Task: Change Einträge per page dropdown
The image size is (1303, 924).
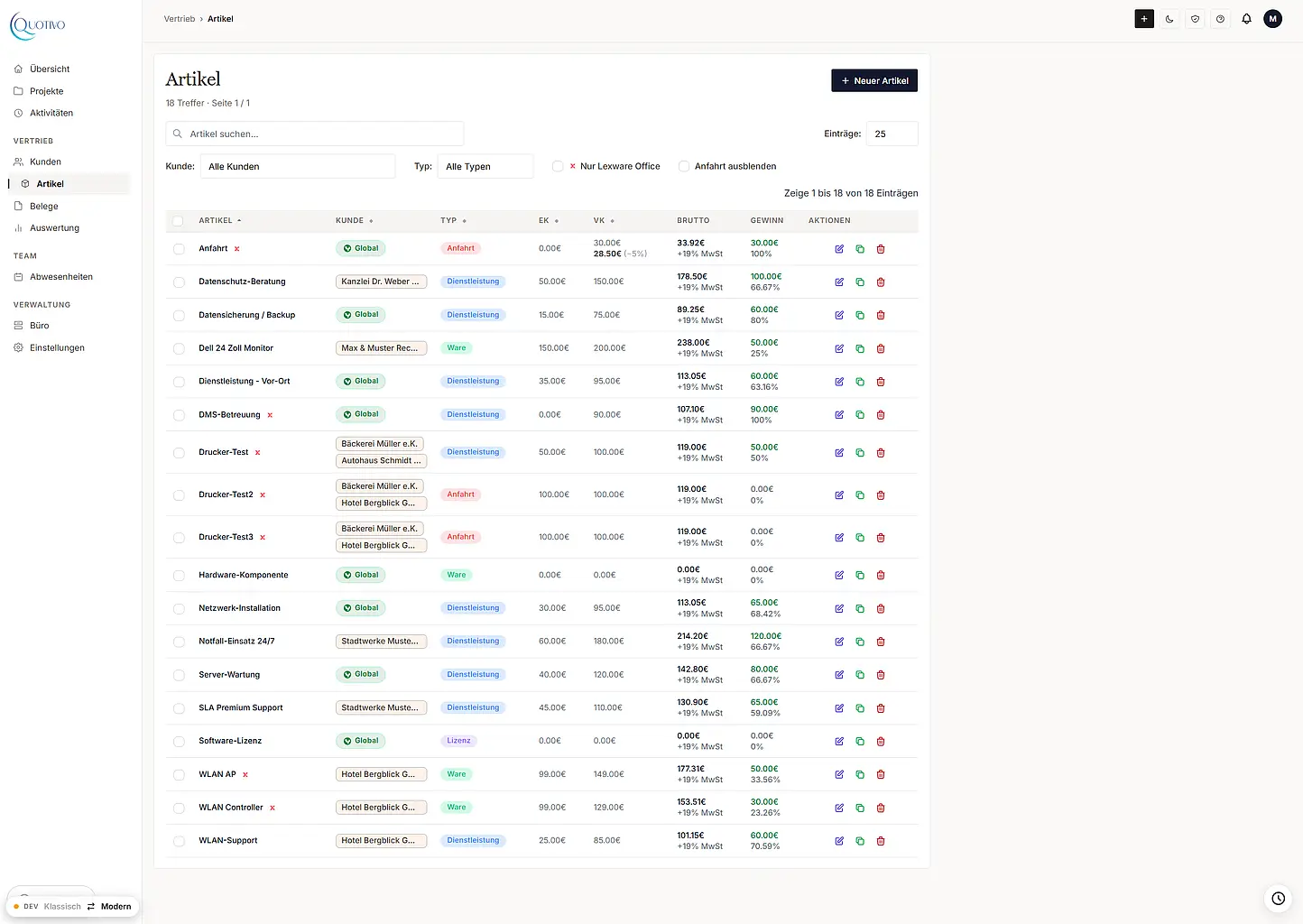Action: pyautogui.click(x=892, y=134)
